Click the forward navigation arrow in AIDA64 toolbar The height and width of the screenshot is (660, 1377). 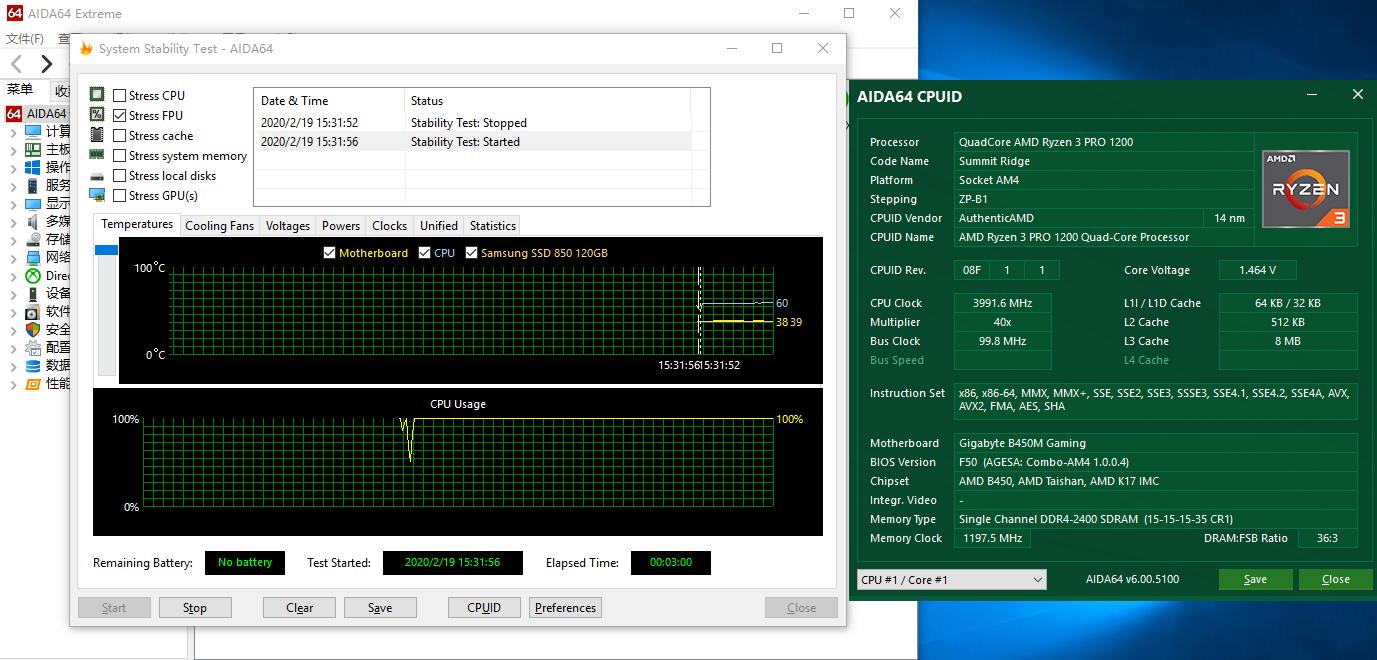[x=46, y=65]
